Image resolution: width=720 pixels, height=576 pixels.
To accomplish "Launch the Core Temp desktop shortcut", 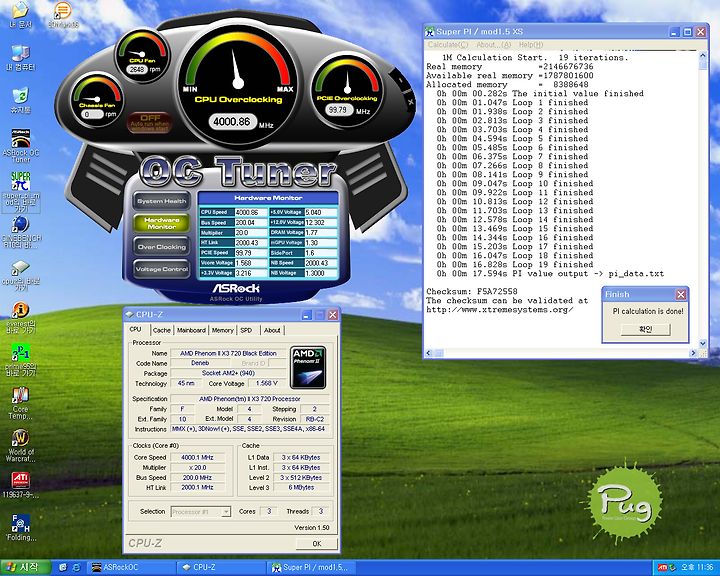I will [21, 403].
